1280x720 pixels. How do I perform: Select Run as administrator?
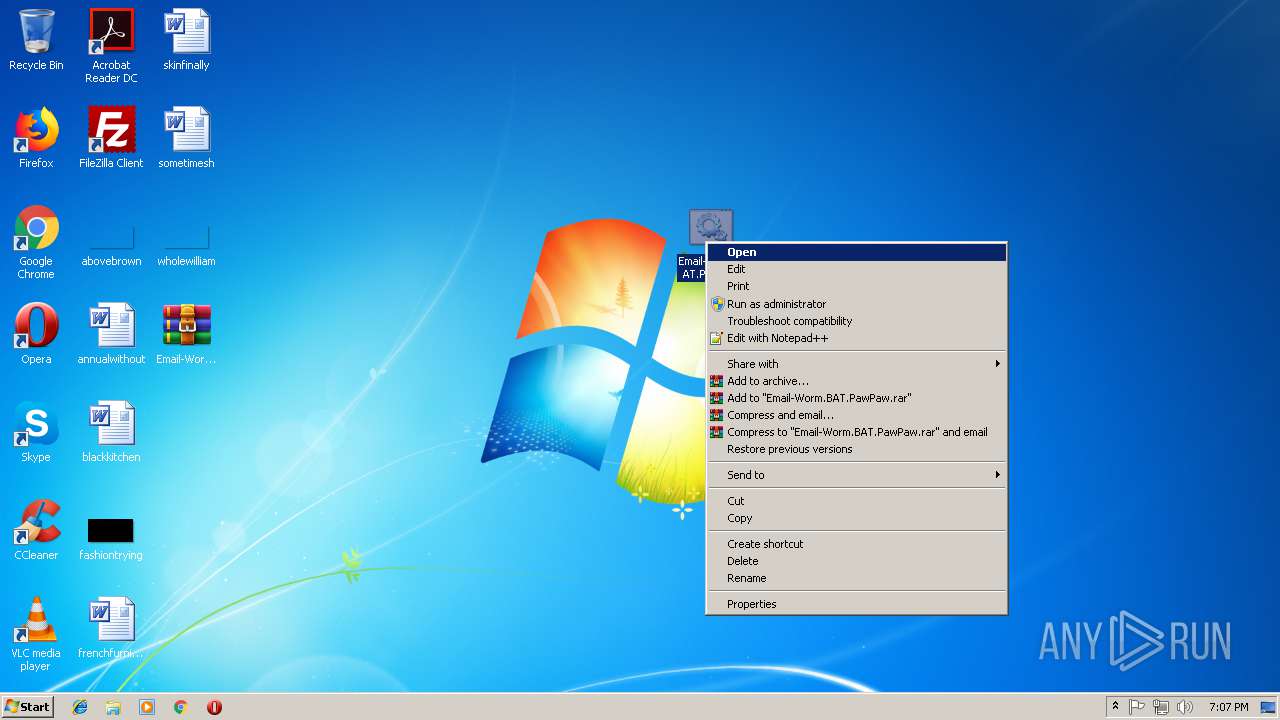pyautogui.click(x=857, y=304)
